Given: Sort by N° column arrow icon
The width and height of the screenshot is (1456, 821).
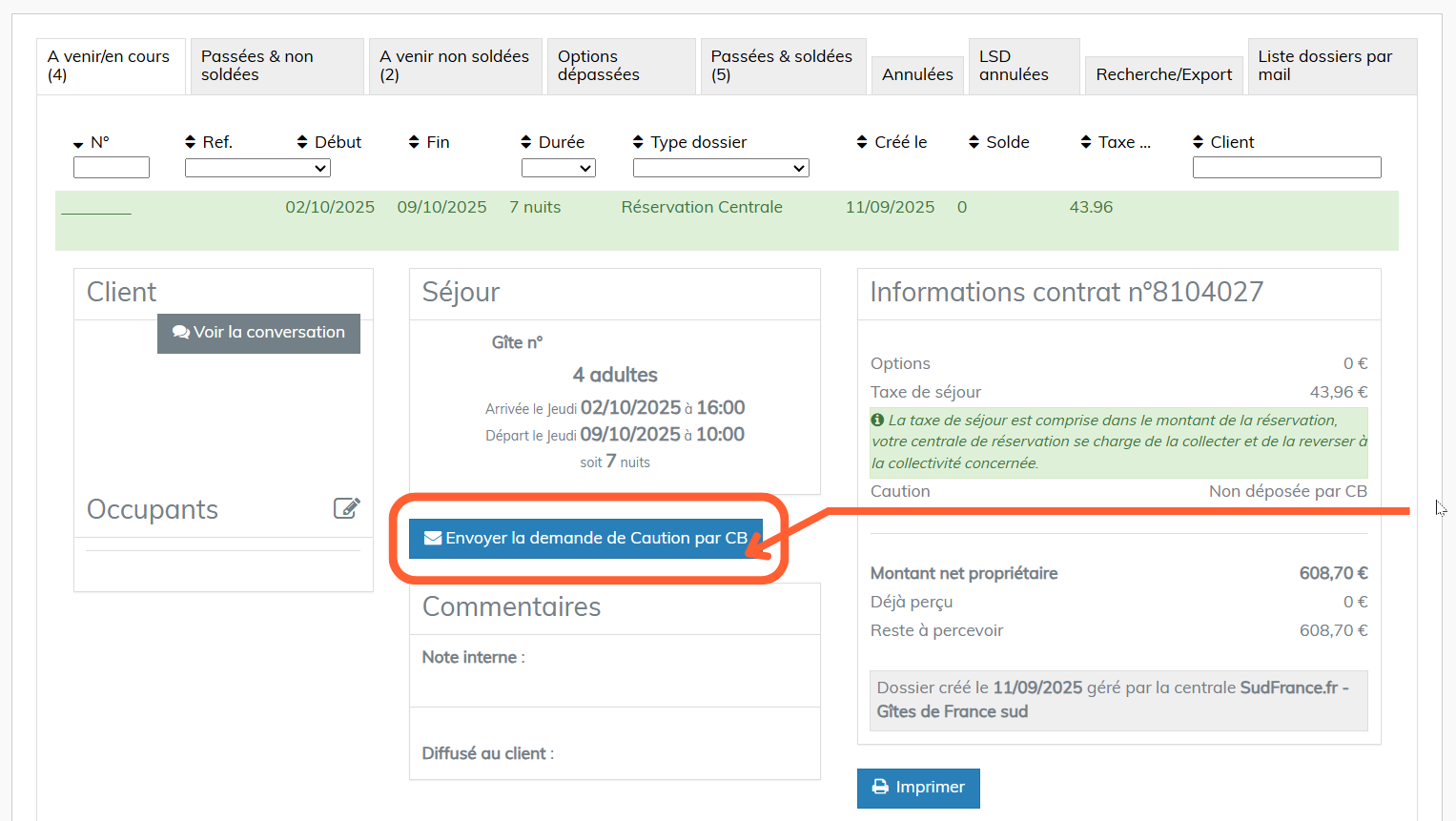Looking at the screenshot, I should 78,144.
